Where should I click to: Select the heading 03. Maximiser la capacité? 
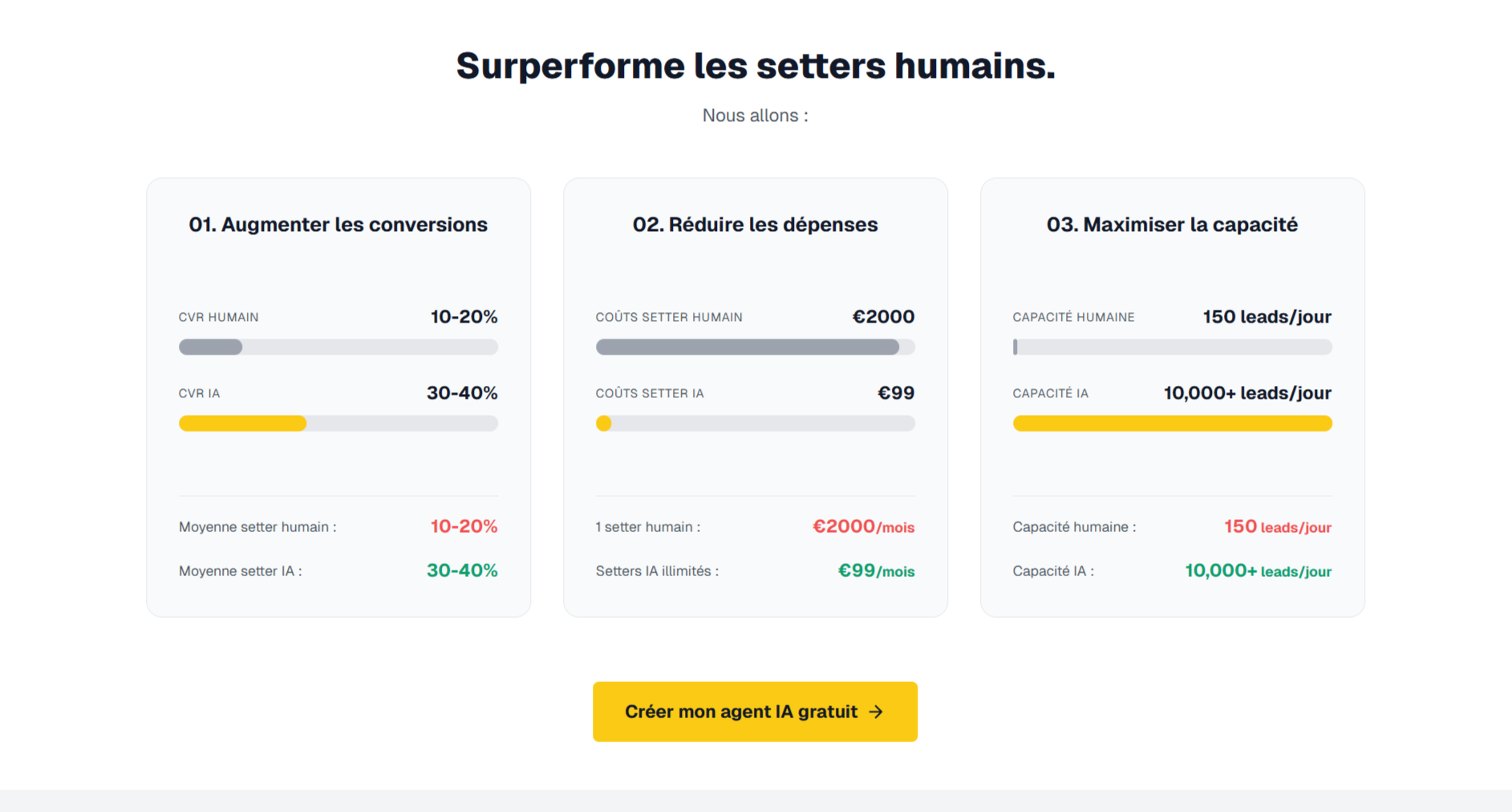[1172, 225]
